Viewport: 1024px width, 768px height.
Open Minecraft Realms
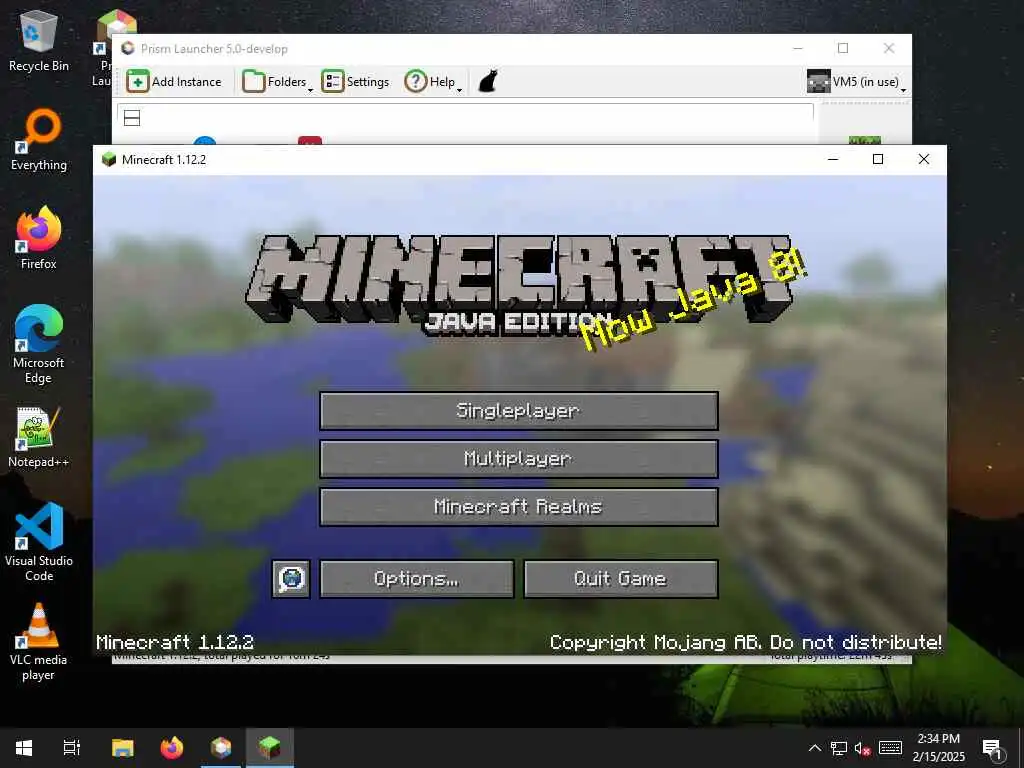(x=519, y=507)
